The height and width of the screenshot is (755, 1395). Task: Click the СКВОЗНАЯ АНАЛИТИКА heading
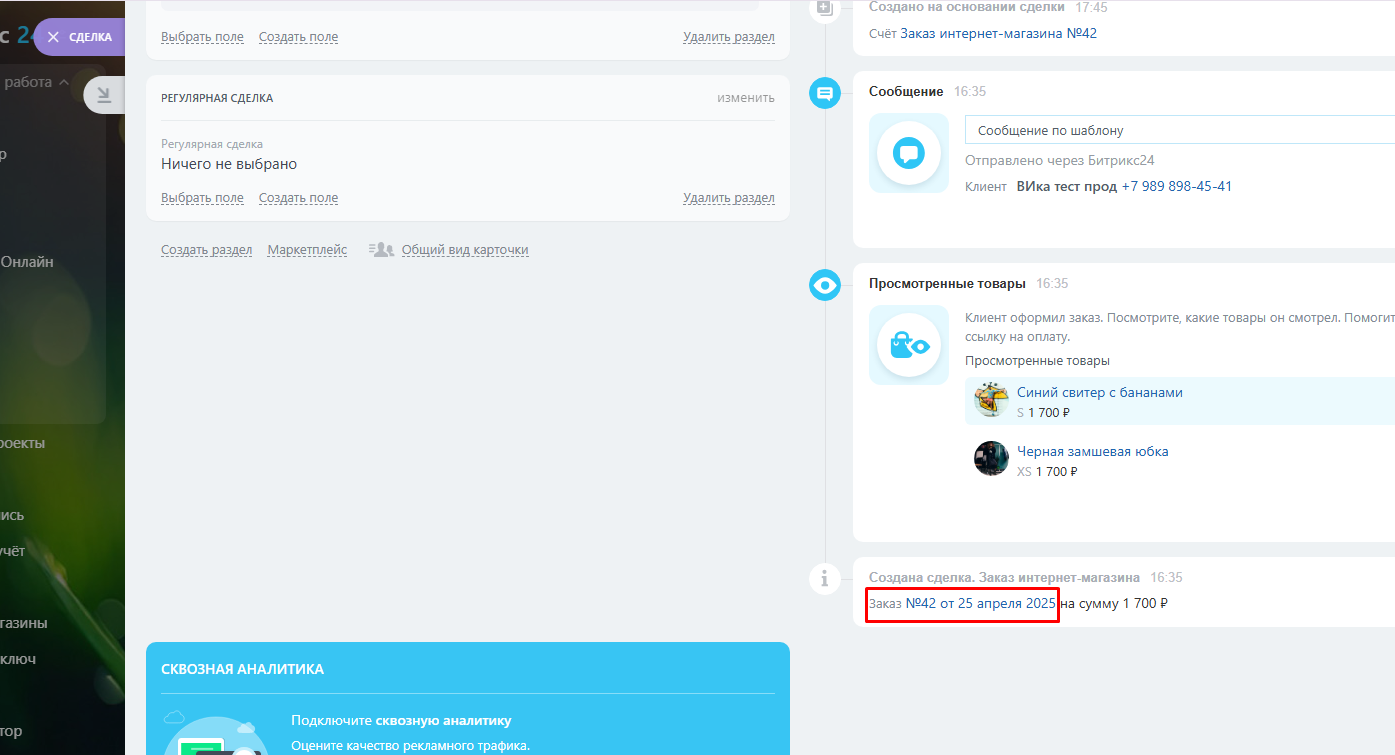[x=242, y=669]
